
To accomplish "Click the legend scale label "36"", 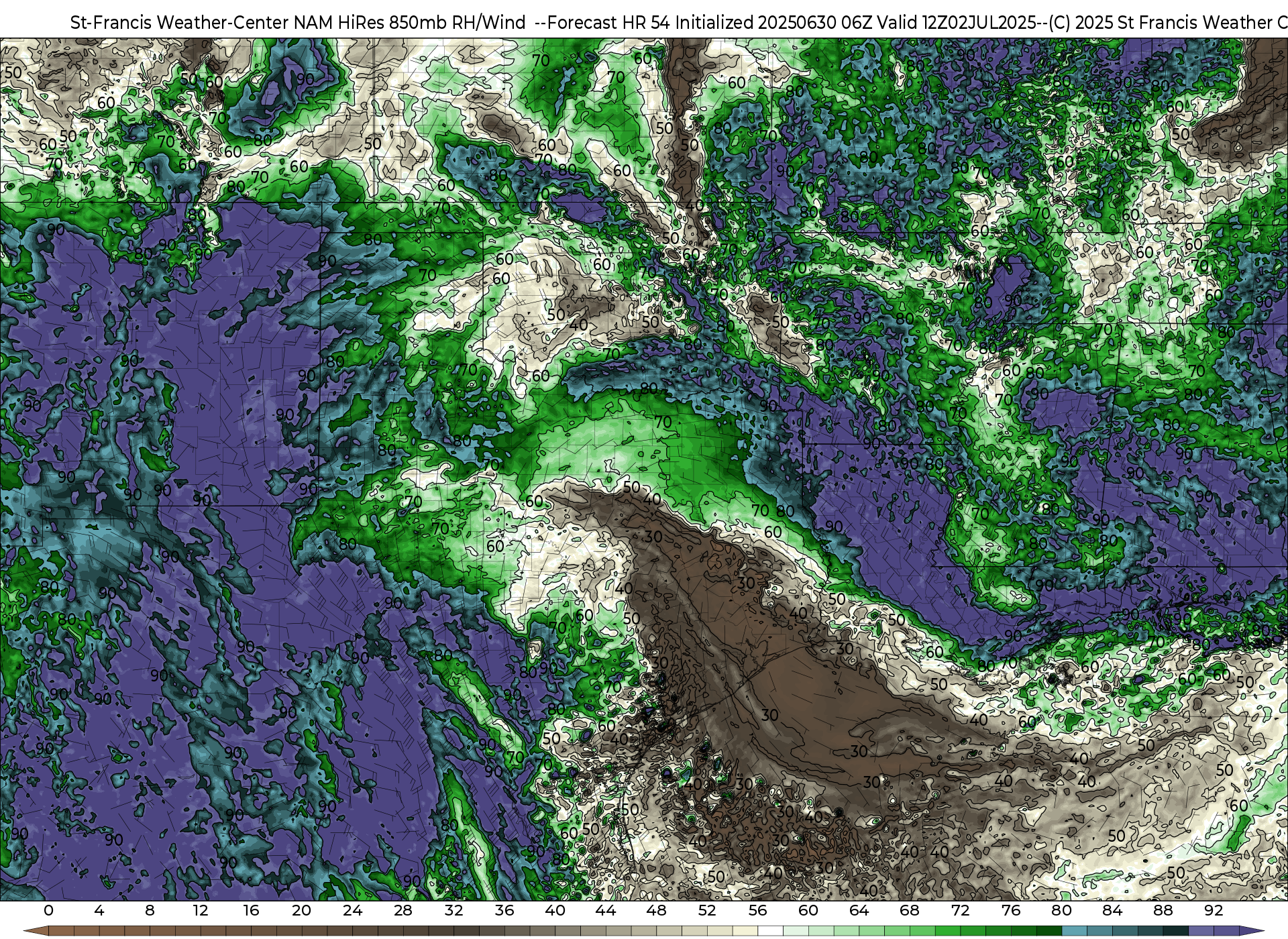I will pyautogui.click(x=504, y=910).
